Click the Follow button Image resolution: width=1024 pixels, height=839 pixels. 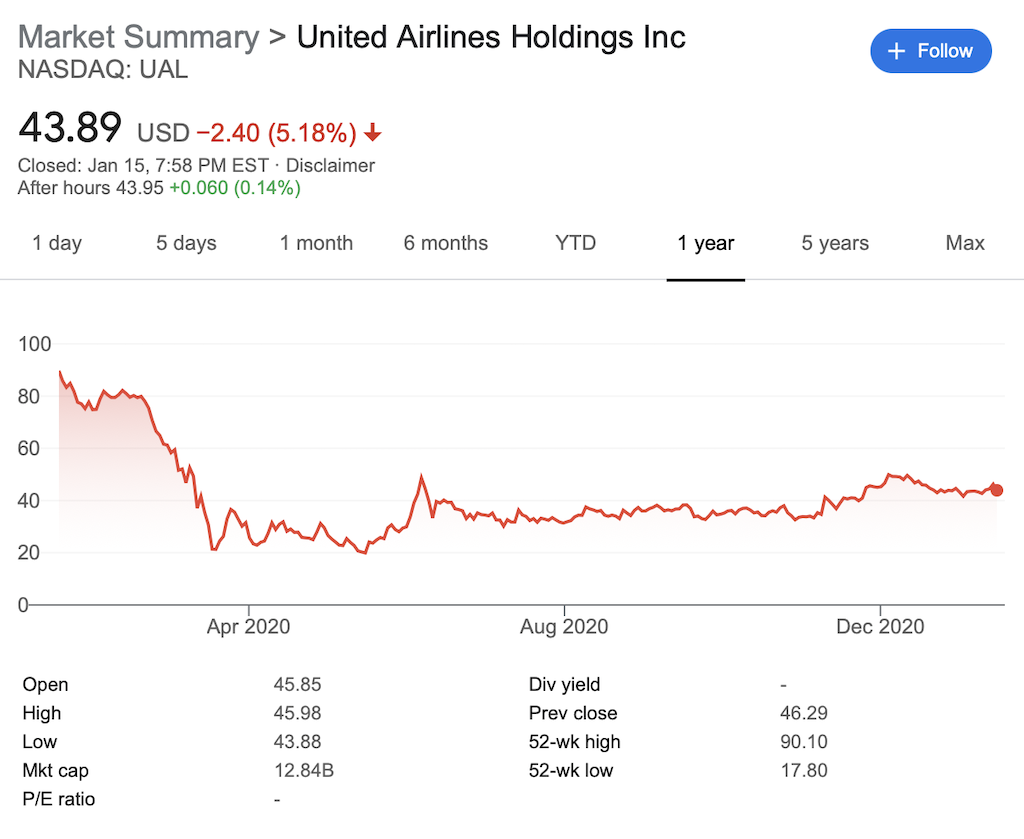(x=930, y=51)
